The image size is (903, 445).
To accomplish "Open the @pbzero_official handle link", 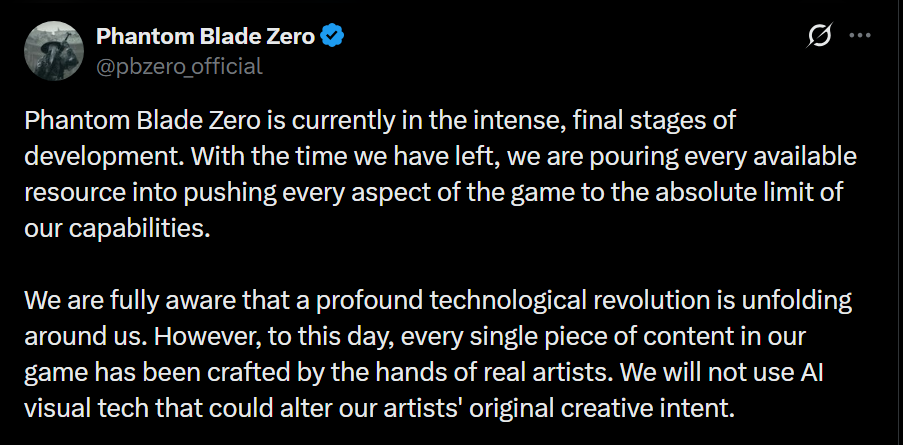I will point(179,66).
